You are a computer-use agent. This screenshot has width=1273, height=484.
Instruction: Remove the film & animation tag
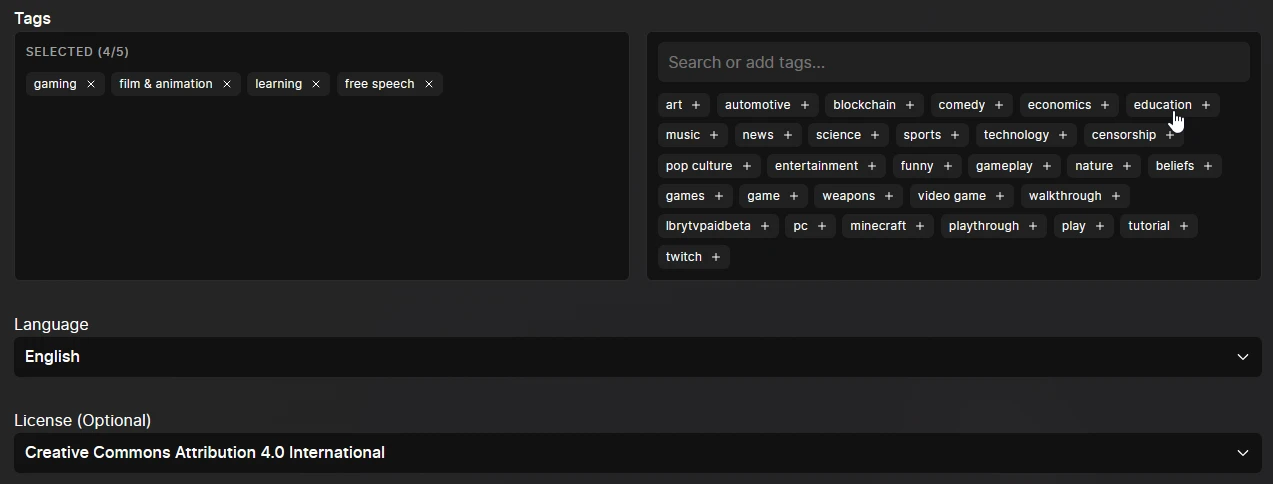click(x=227, y=84)
